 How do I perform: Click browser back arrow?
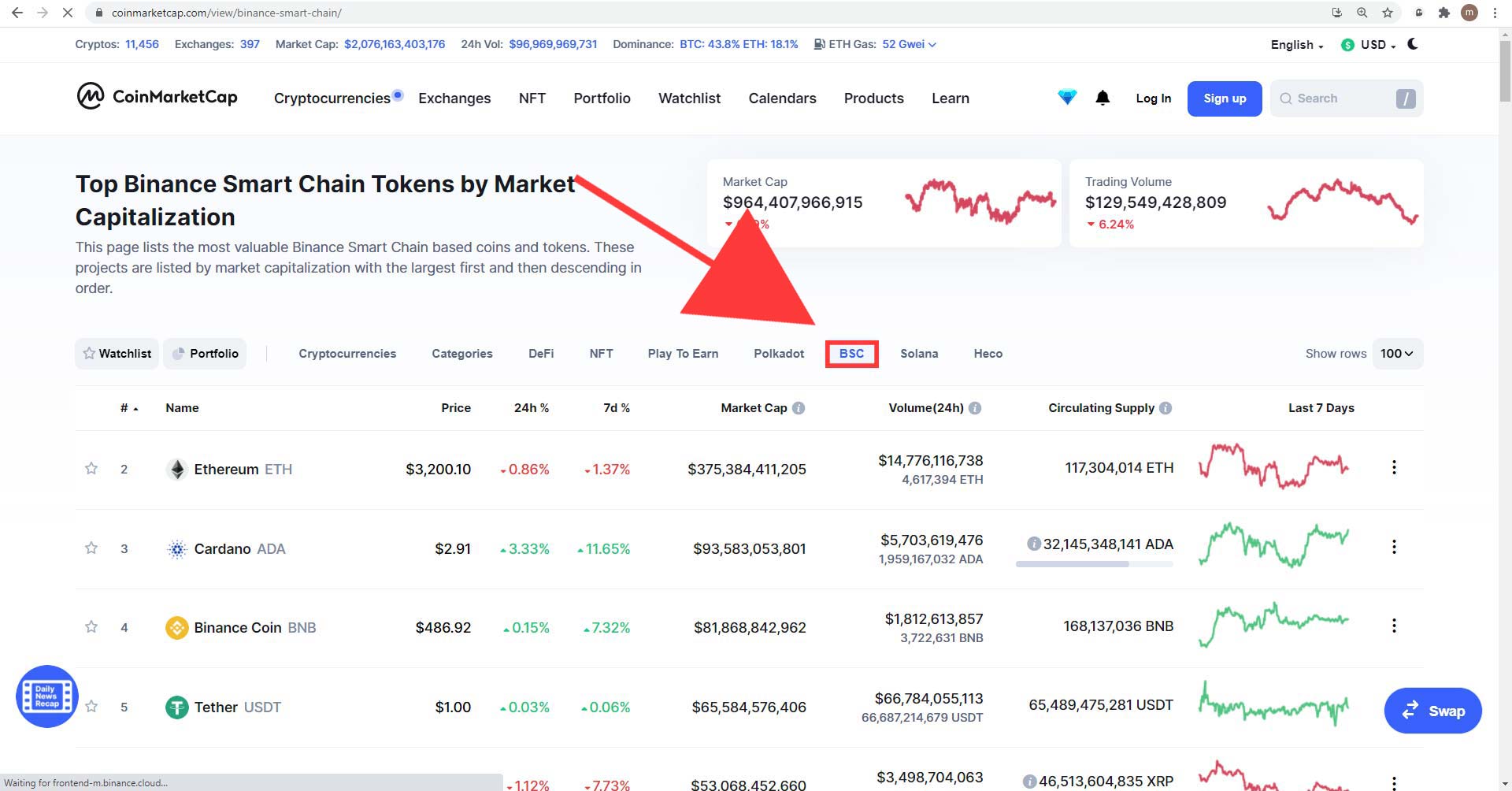(x=17, y=13)
